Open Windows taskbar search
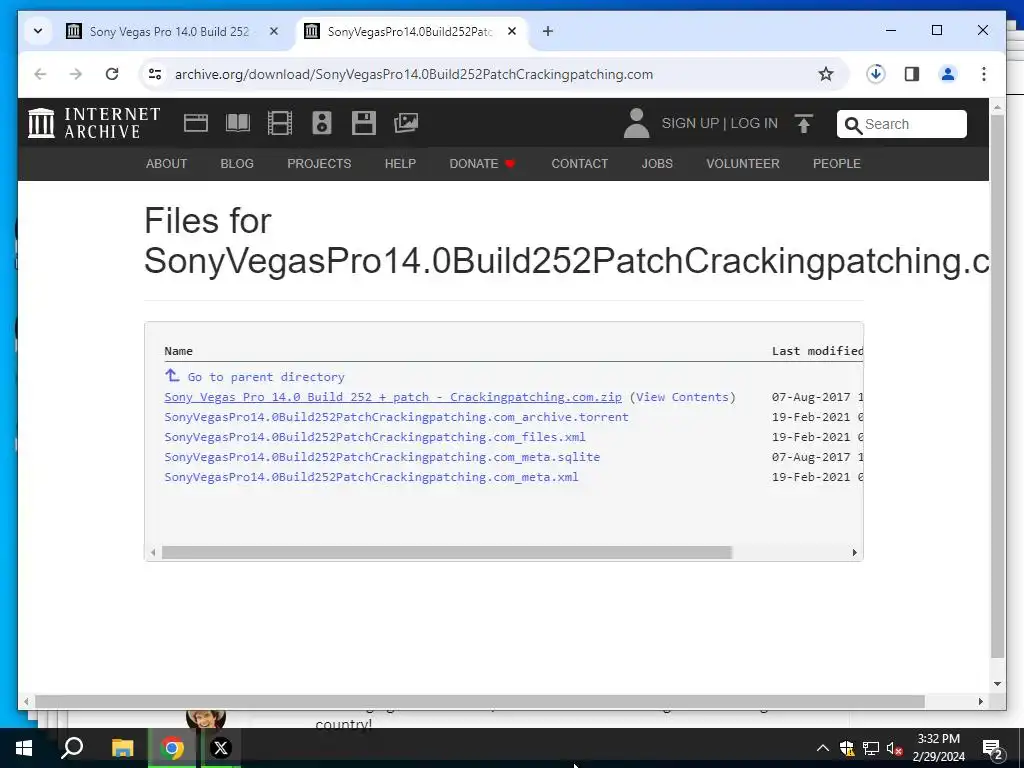Viewport: 1024px width, 768px height. (72, 748)
